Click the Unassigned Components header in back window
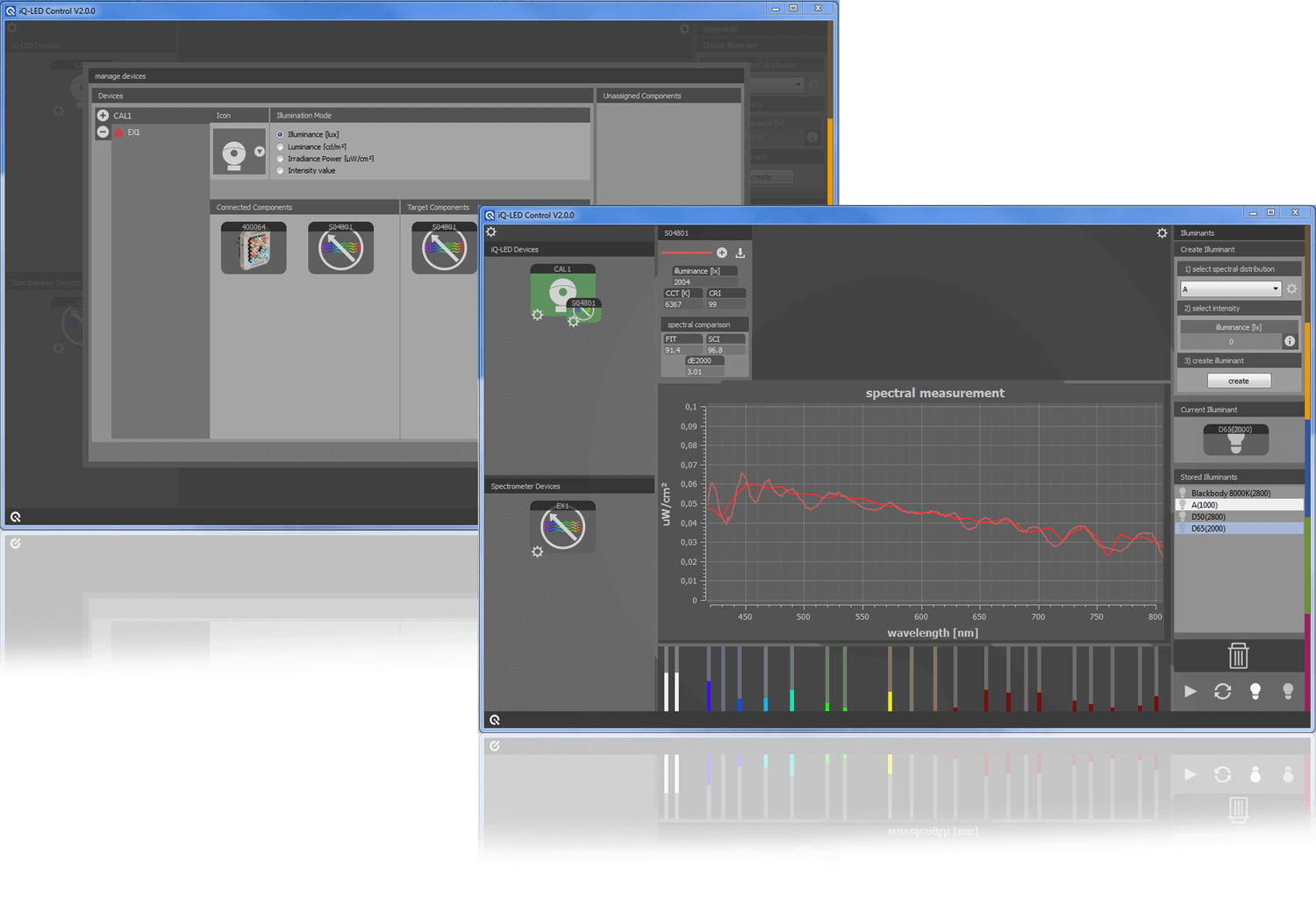The height and width of the screenshot is (912, 1316). [669, 96]
